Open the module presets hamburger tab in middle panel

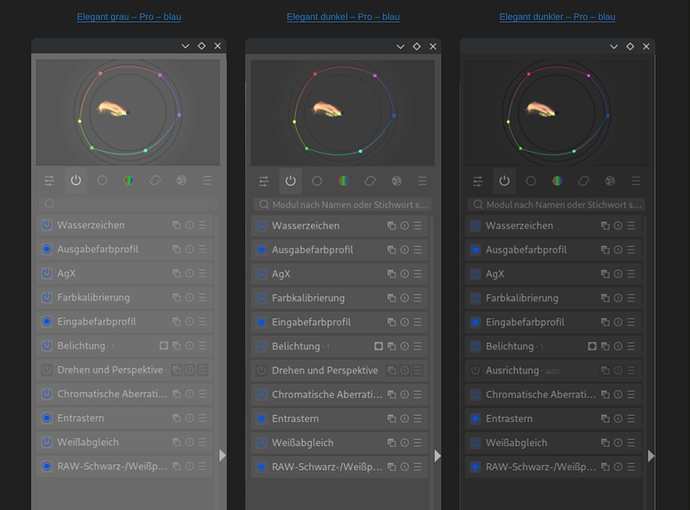[421, 181]
